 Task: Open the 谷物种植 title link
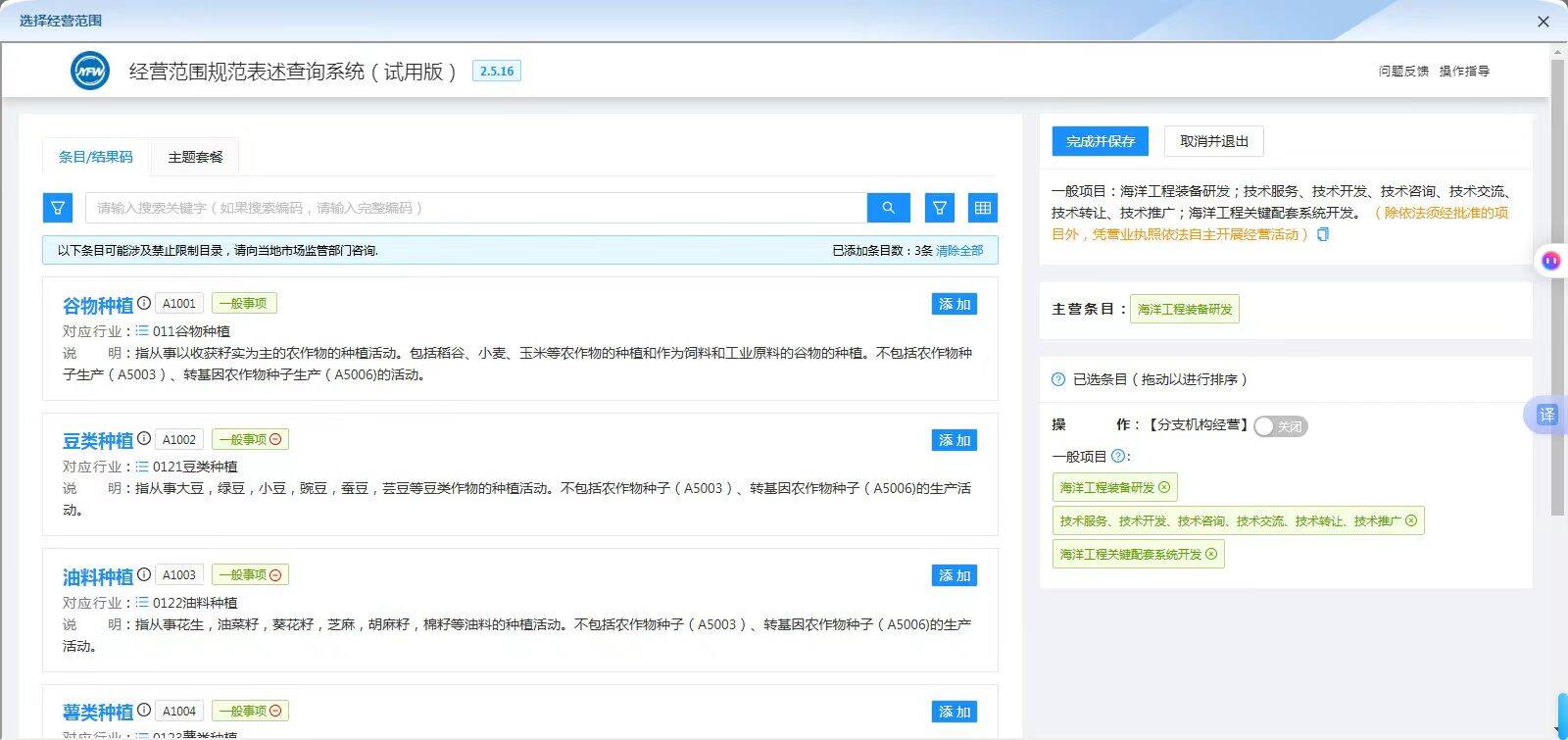[x=98, y=305]
